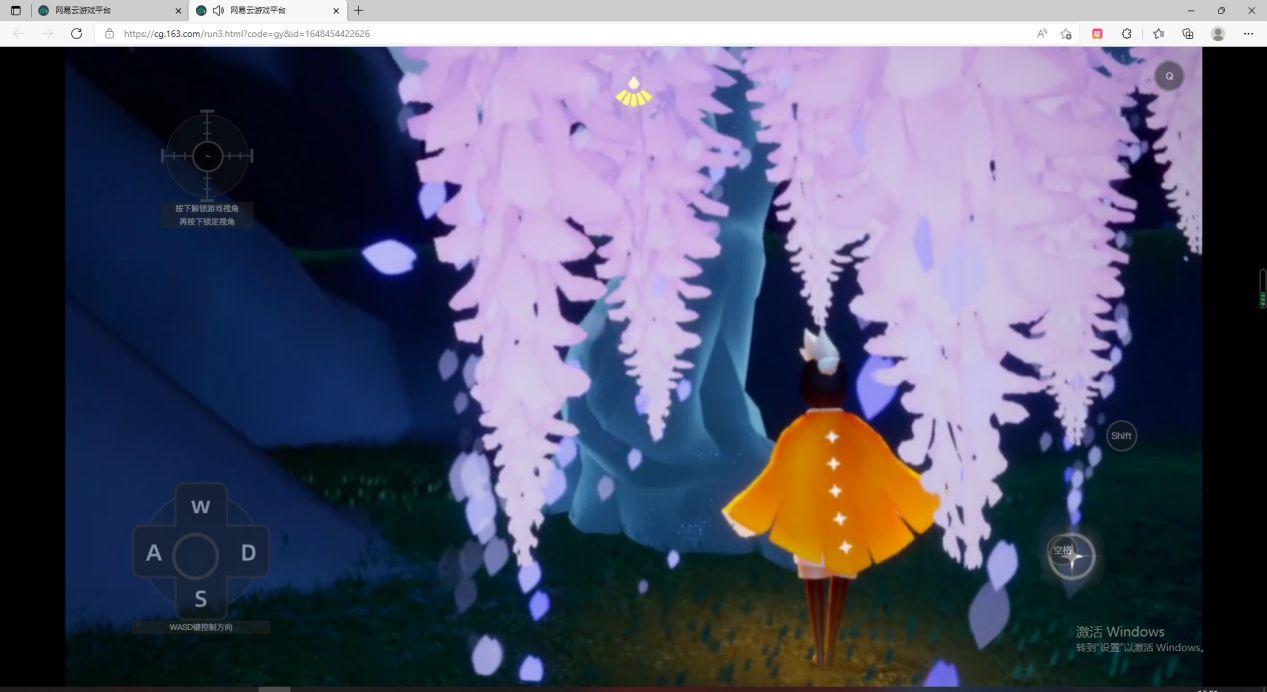Toggle the crosshair camera view lock

[x=207, y=156]
